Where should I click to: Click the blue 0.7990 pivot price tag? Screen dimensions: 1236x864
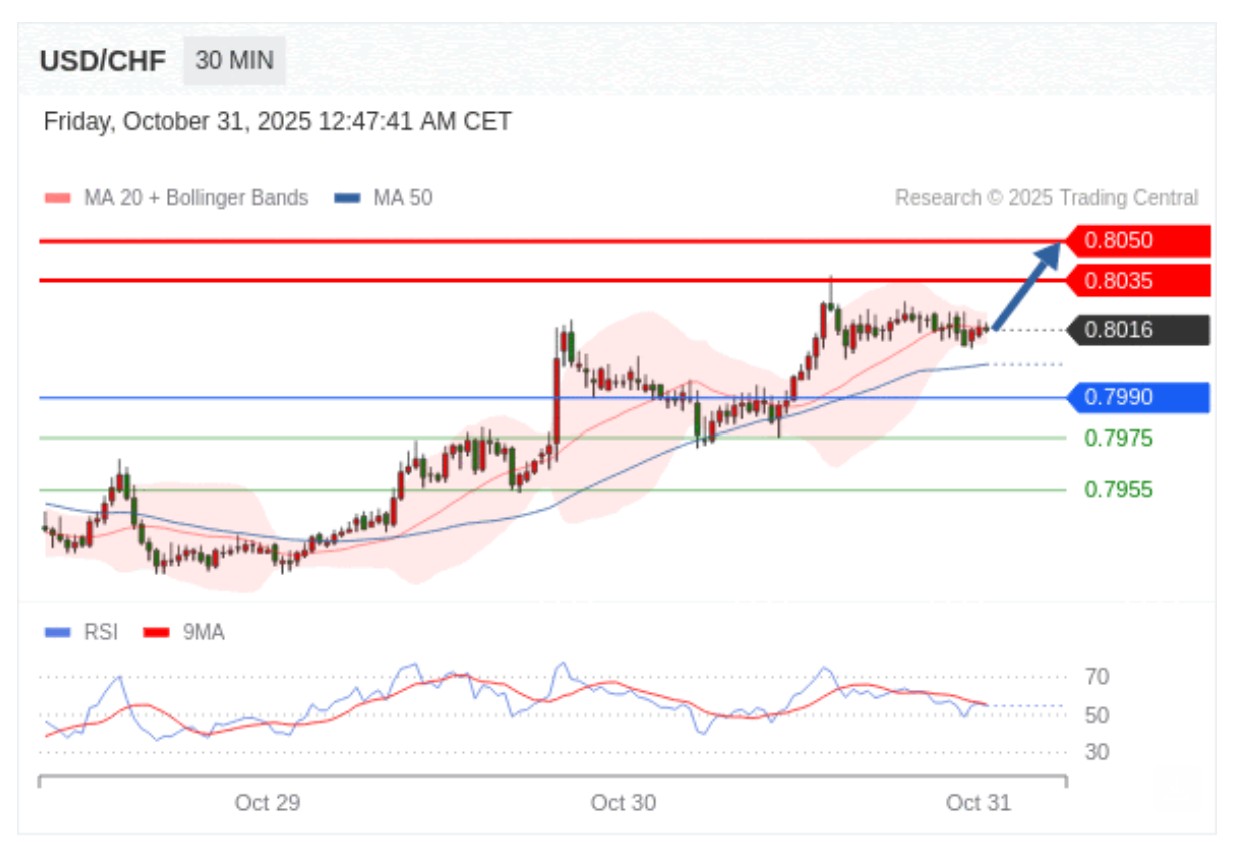click(x=1137, y=398)
